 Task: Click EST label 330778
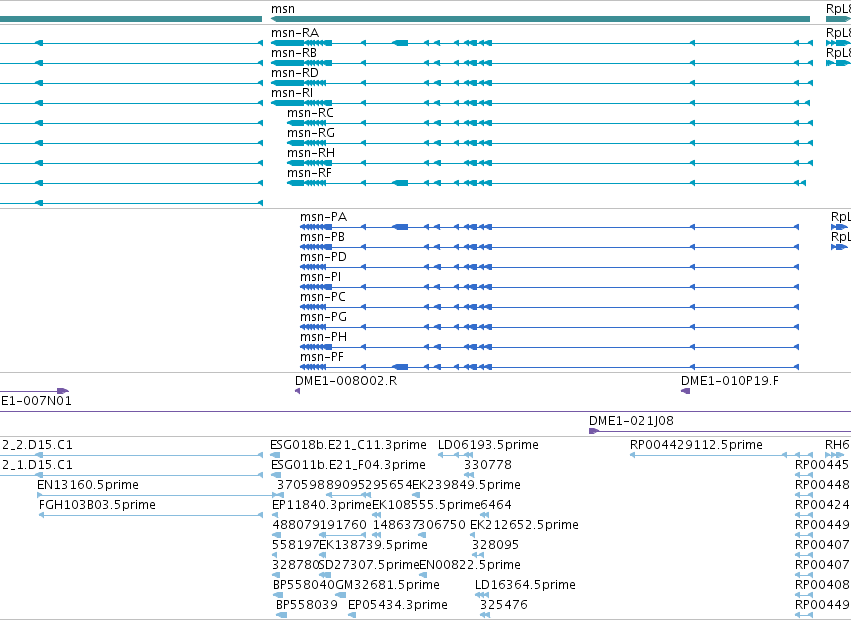(487, 465)
